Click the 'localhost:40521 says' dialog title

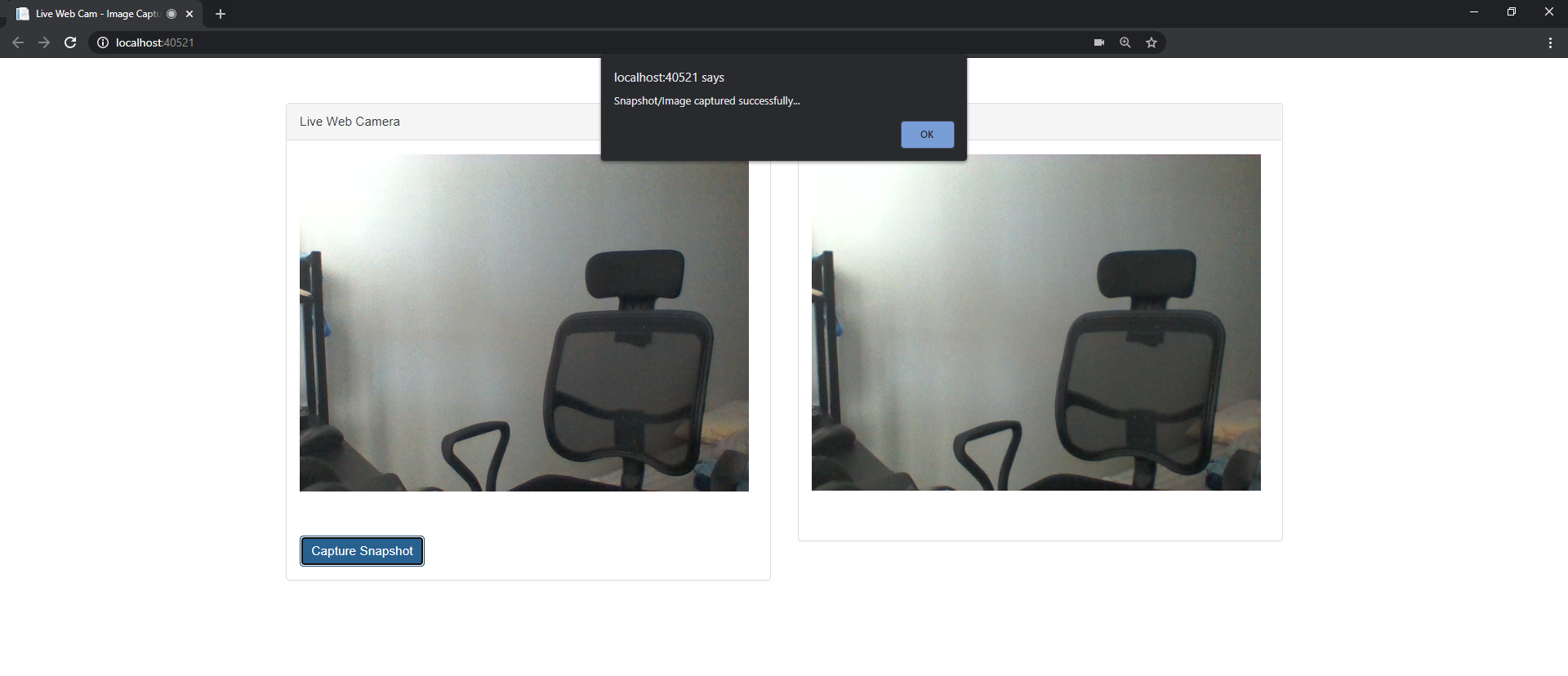[669, 78]
